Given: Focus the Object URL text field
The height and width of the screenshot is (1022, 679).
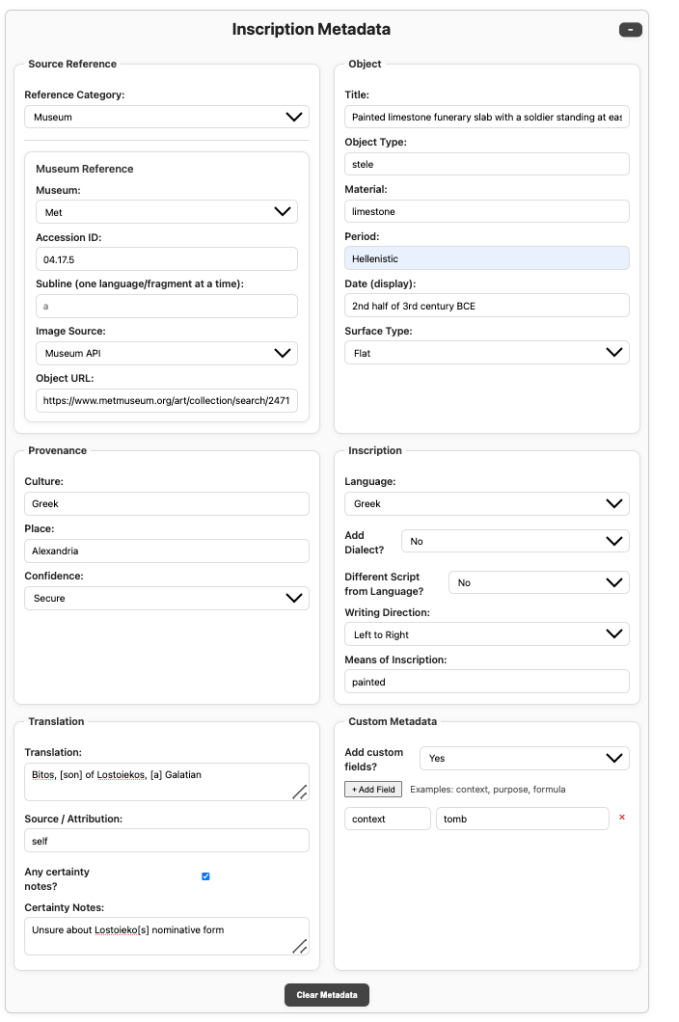Looking at the screenshot, I should click(167, 401).
